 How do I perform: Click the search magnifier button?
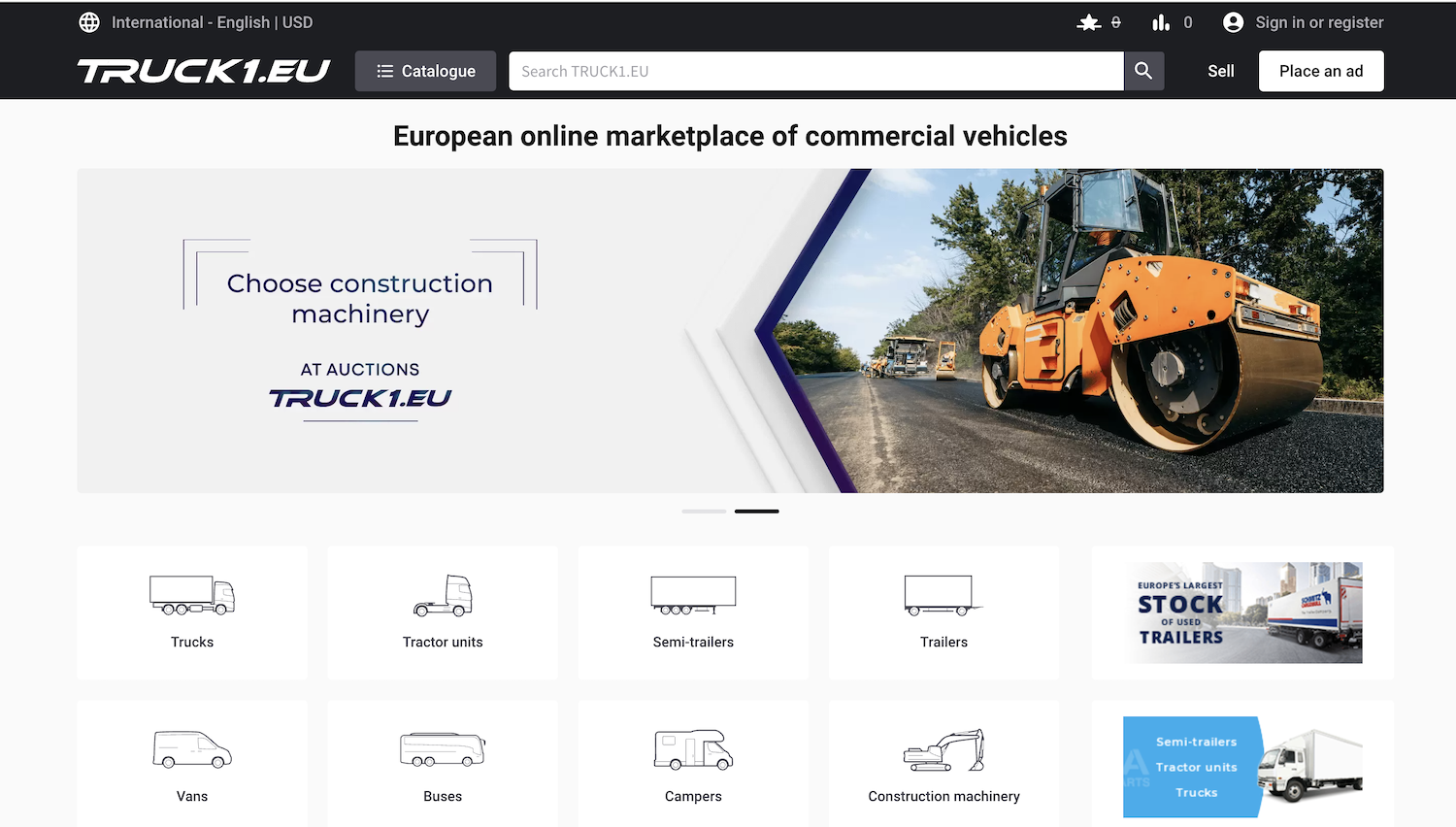point(1143,71)
